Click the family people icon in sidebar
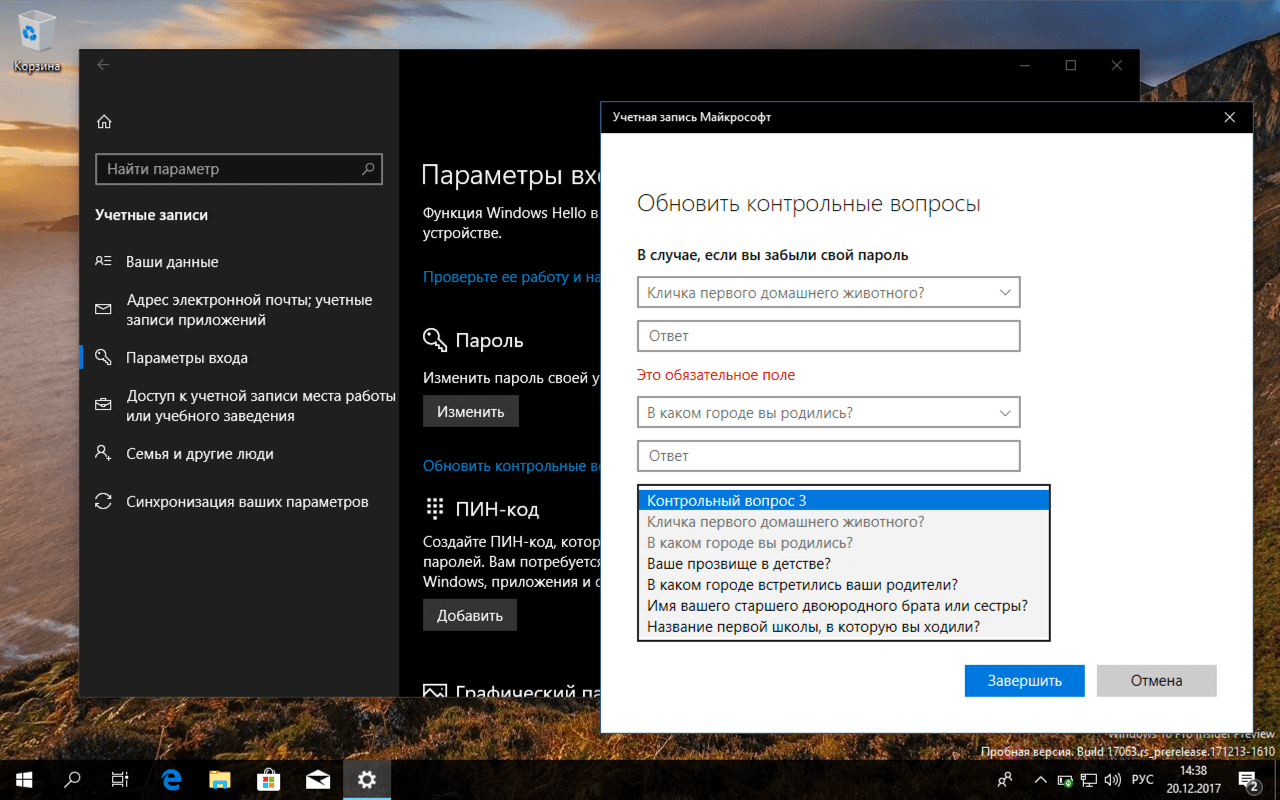The width and height of the screenshot is (1280, 800). (104, 453)
